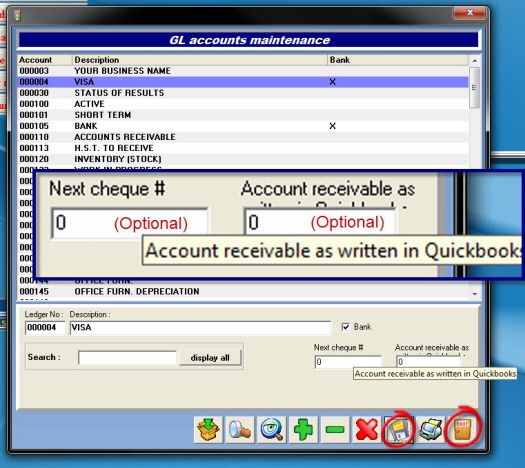Click the Bank column header

pos(398,60)
